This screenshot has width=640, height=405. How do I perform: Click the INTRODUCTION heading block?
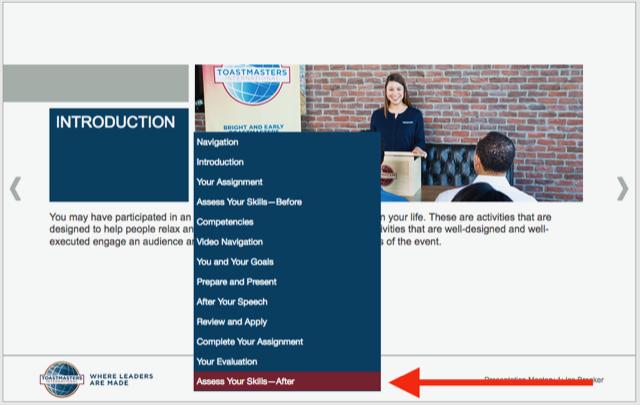[119, 155]
